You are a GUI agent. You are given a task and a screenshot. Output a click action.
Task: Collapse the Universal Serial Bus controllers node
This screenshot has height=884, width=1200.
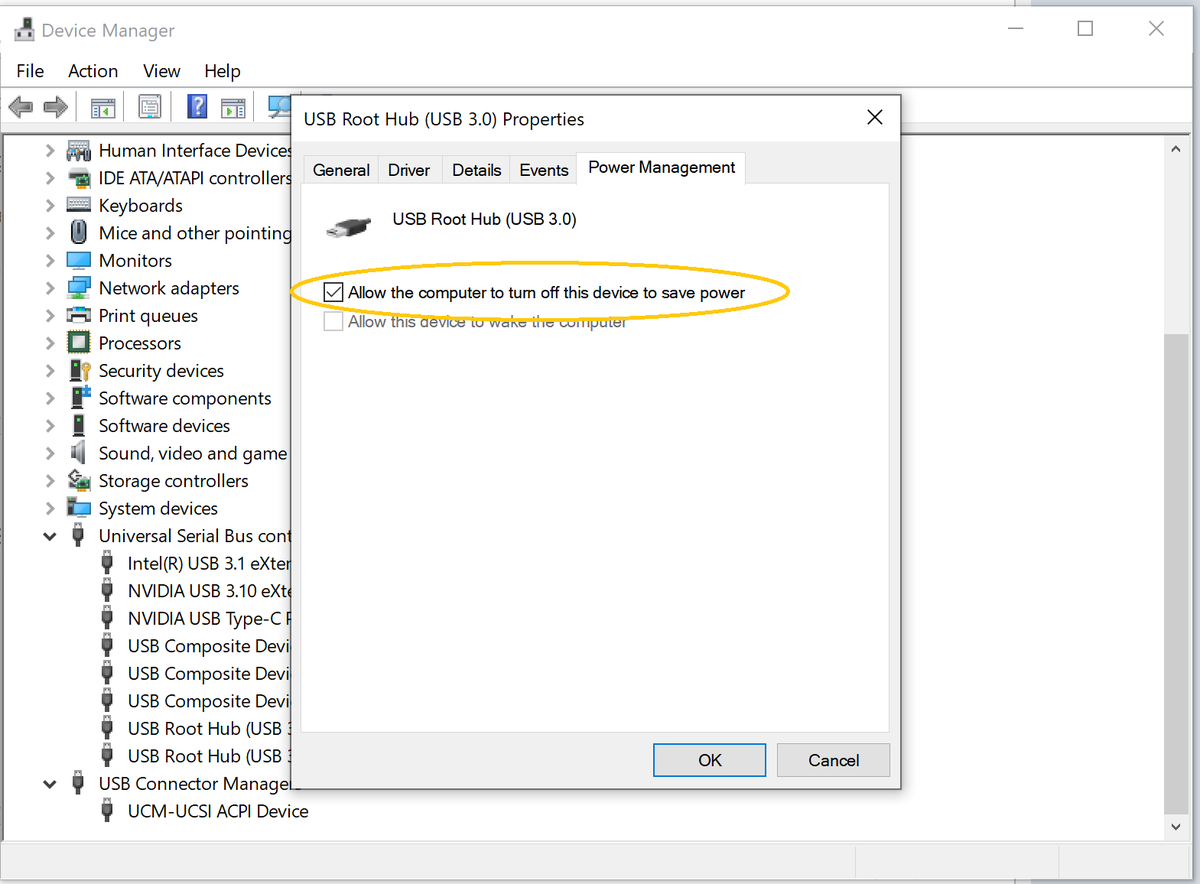coord(50,536)
